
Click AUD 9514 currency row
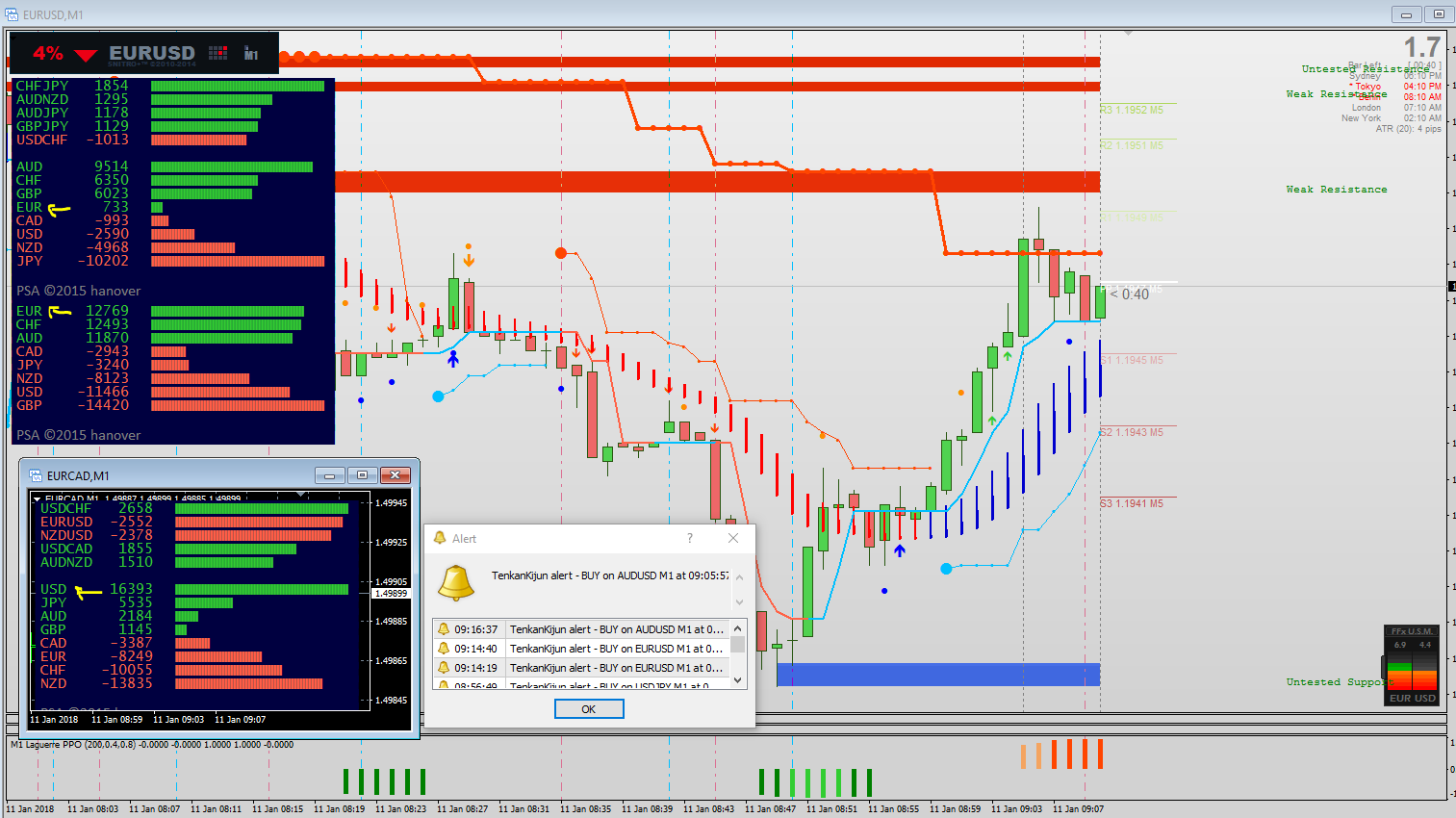coord(165,166)
